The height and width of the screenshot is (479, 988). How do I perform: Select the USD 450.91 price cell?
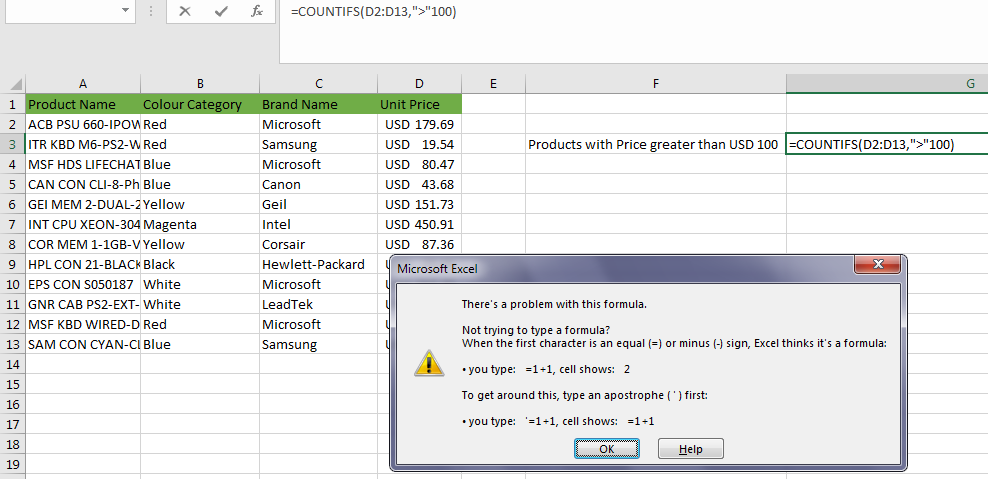[x=420, y=224]
